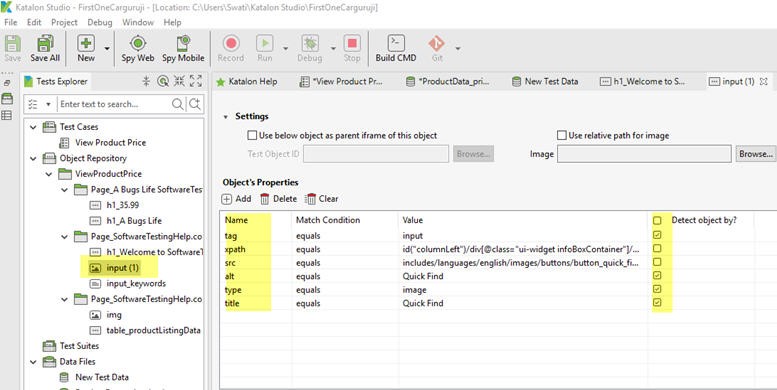The height and width of the screenshot is (390, 777).
Task: Launch Spy Mobile tool
Action: coord(183,44)
